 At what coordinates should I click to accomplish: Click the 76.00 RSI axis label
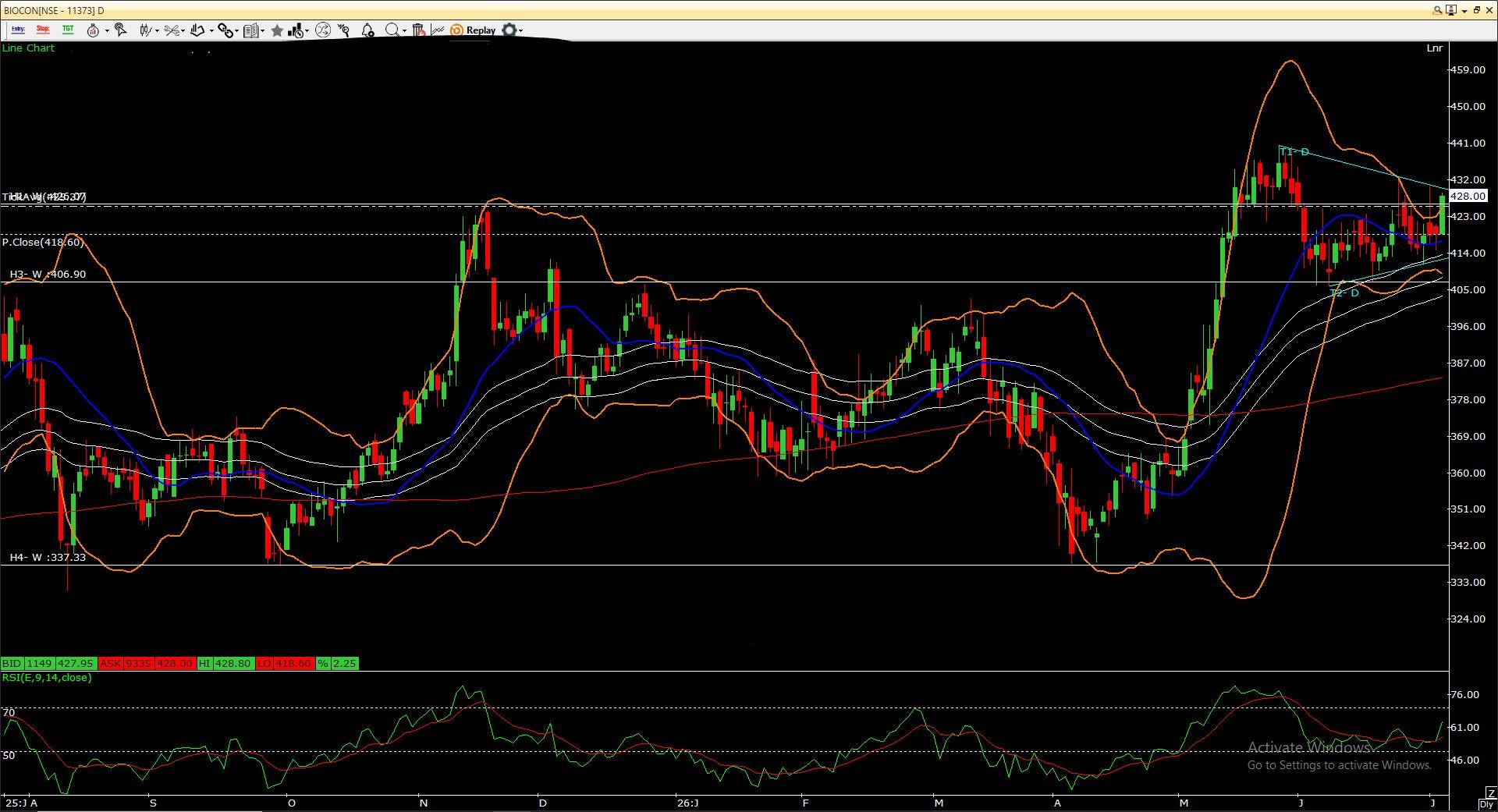point(1465,694)
